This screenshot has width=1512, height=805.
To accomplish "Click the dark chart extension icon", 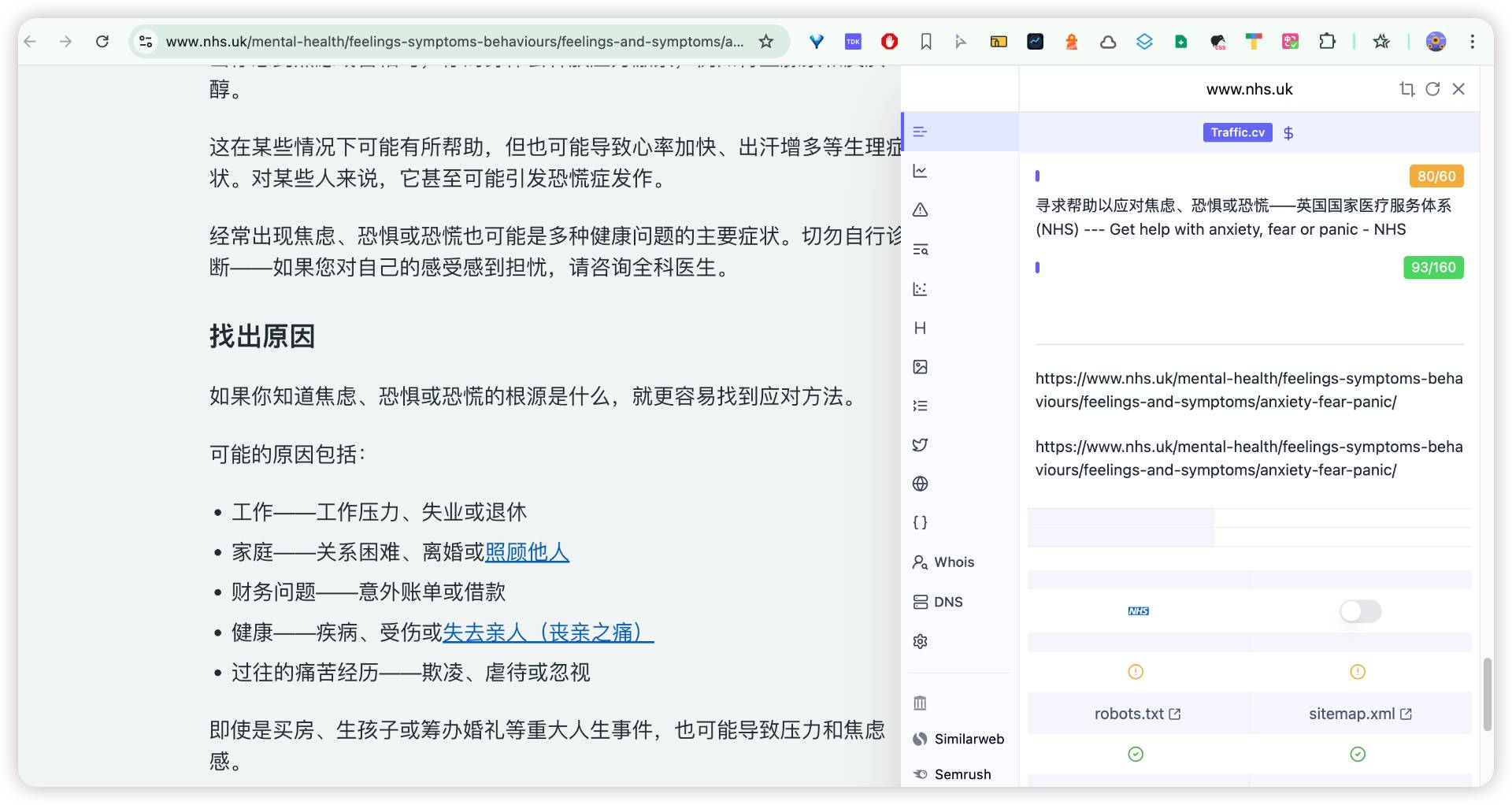I will click(x=1036, y=42).
